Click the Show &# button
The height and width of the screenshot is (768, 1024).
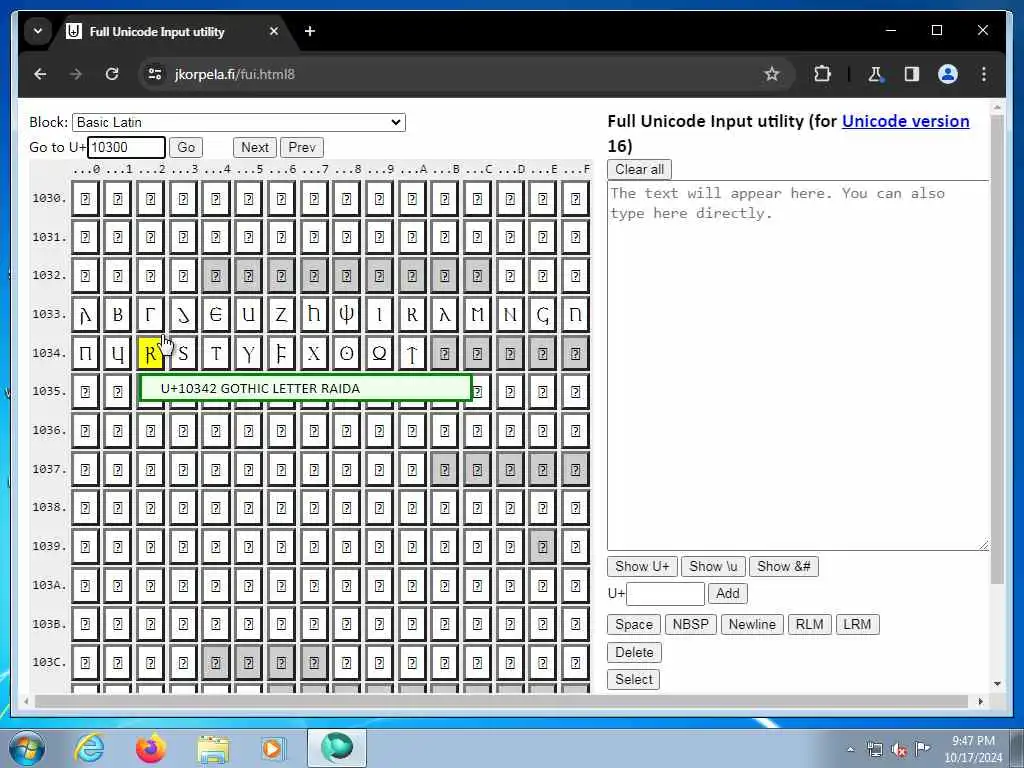[x=784, y=567]
